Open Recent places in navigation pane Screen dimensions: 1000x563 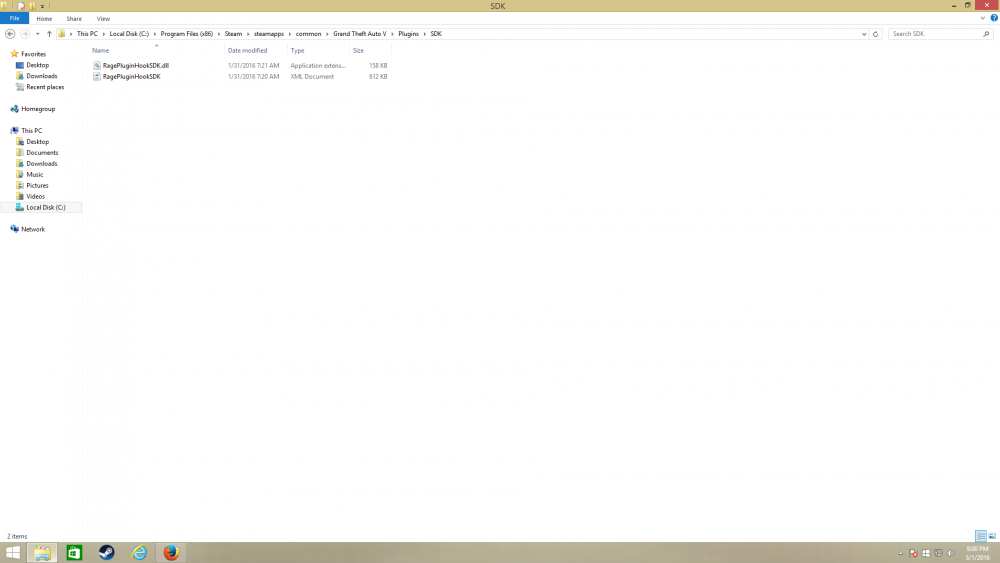pos(45,87)
